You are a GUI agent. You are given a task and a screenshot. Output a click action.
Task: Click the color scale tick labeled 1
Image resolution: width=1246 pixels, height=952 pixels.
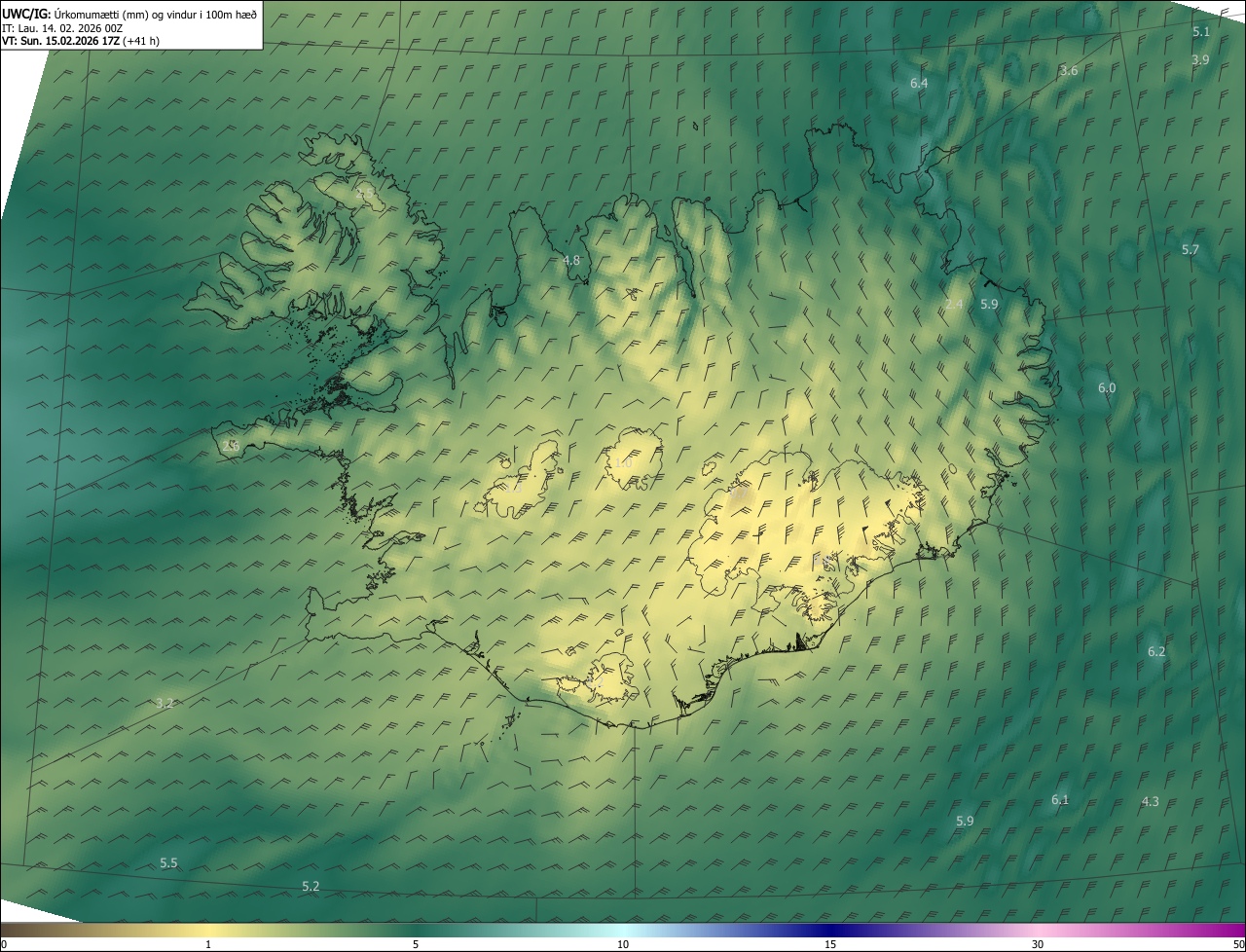click(208, 945)
